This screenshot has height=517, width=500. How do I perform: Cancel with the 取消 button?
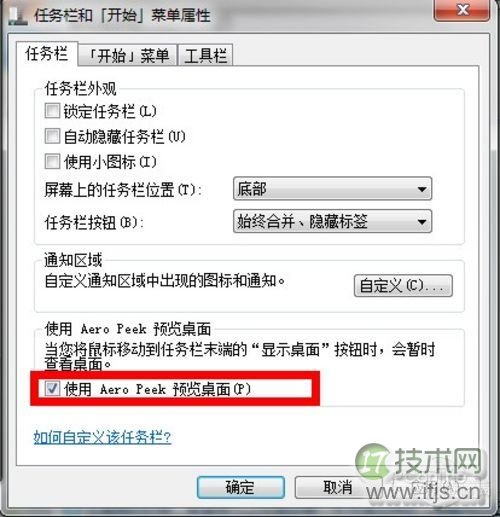tap(338, 487)
